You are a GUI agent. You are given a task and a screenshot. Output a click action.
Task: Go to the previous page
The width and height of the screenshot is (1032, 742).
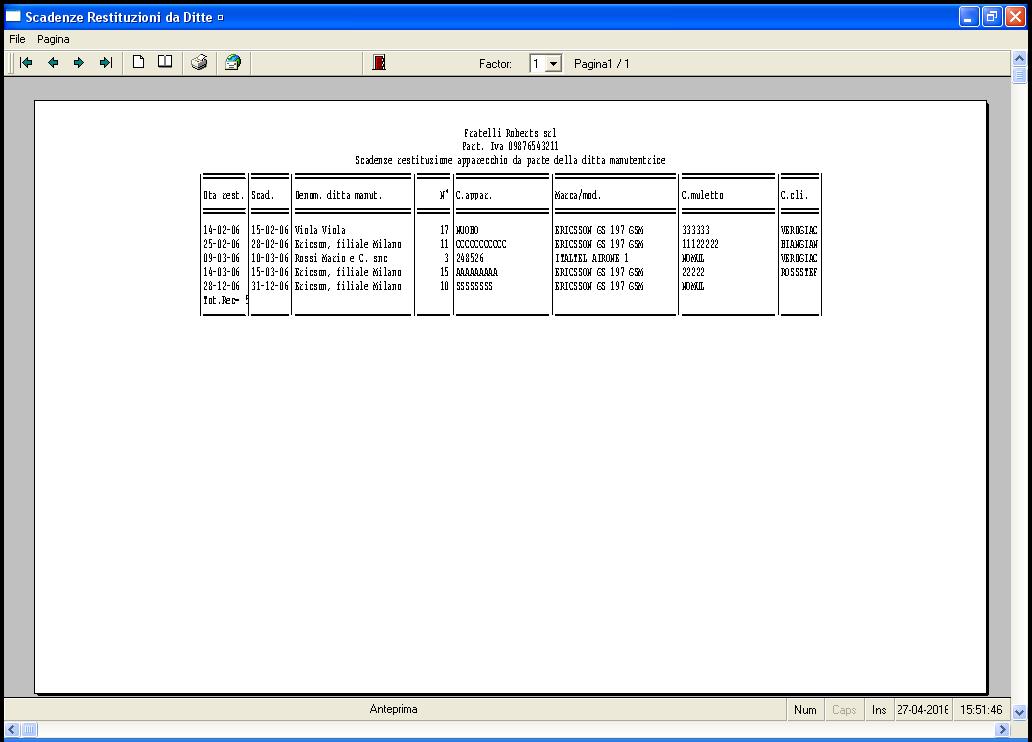pyautogui.click(x=53, y=63)
